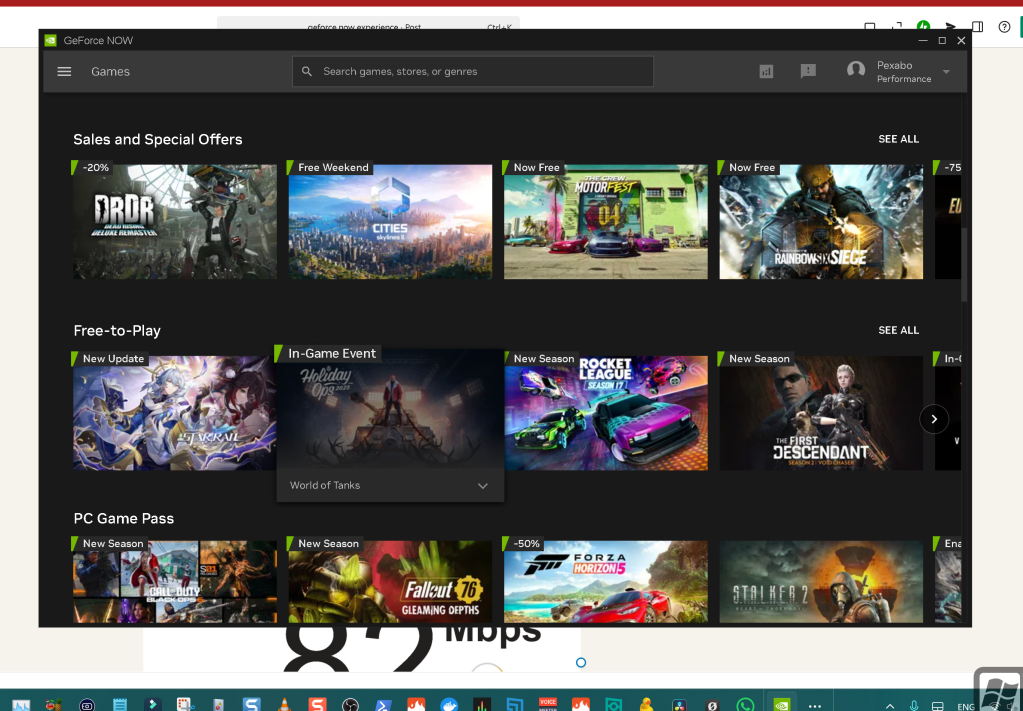The height and width of the screenshot is (711, 1023).
Task: Click the GeForce NOW vertical scrollbar
Action: 964,264
